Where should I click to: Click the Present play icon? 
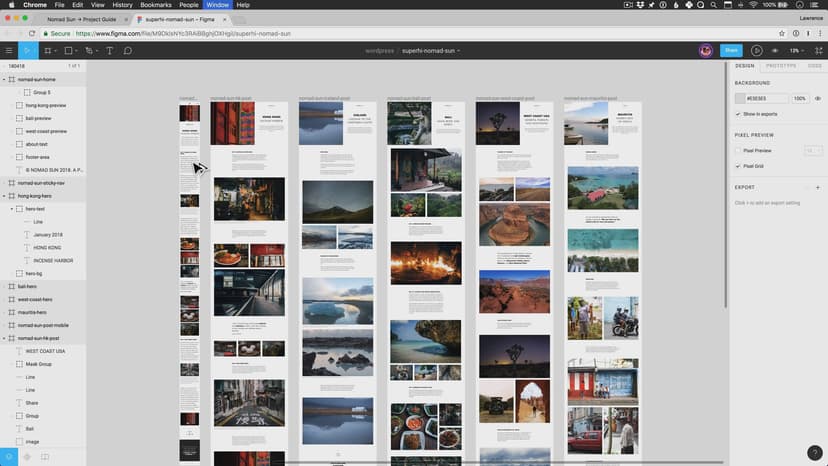tap(757, 50)
